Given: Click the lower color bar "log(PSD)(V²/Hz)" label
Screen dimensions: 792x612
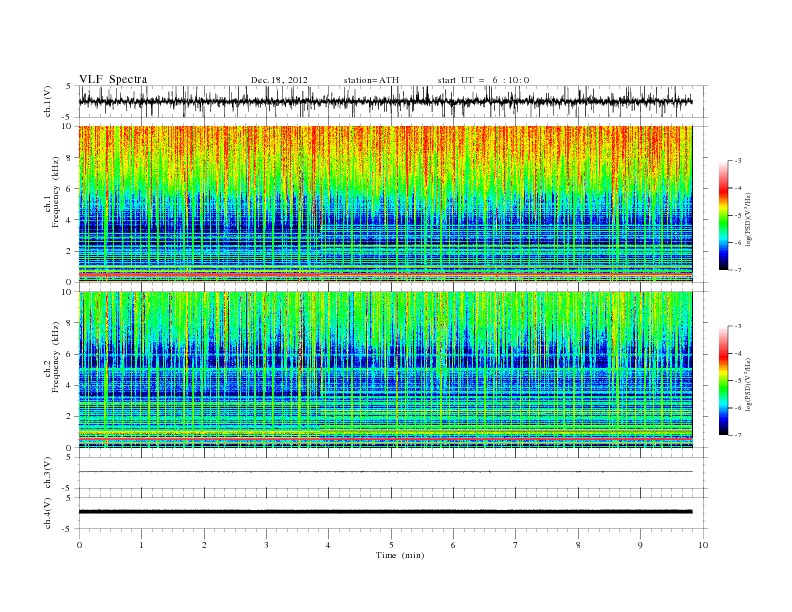Looking at the screenshot, I should (750, 383).
